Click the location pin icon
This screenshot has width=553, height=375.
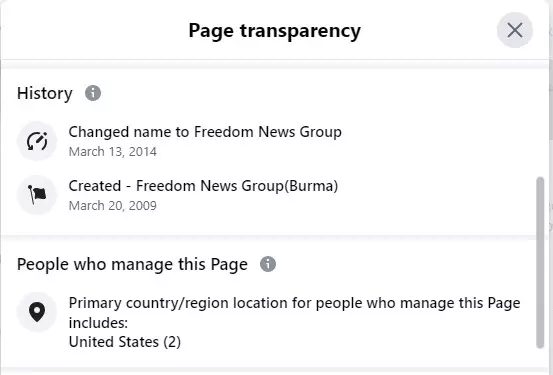(37, 312)
